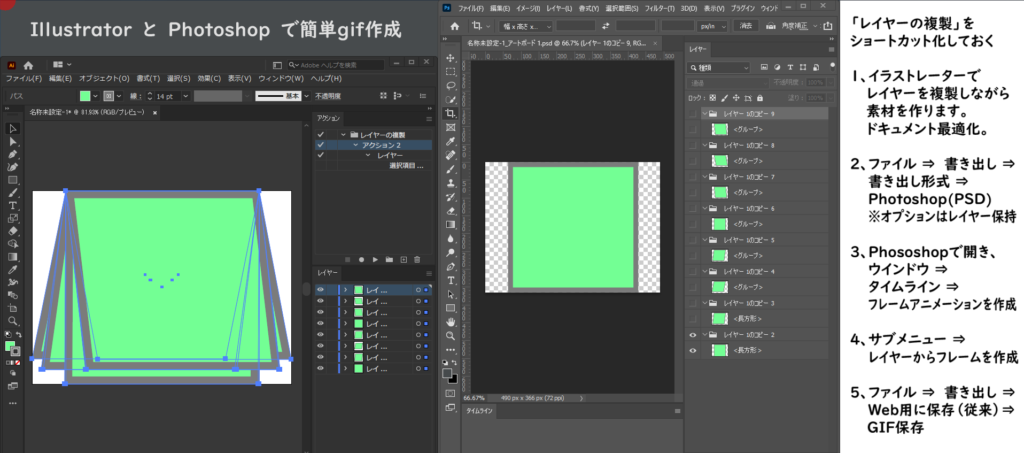This screenshot has width=1024, height=453.
Task: Select the Zoom tool in Photoshop toolbar
Action: click(x=451, y=338)
